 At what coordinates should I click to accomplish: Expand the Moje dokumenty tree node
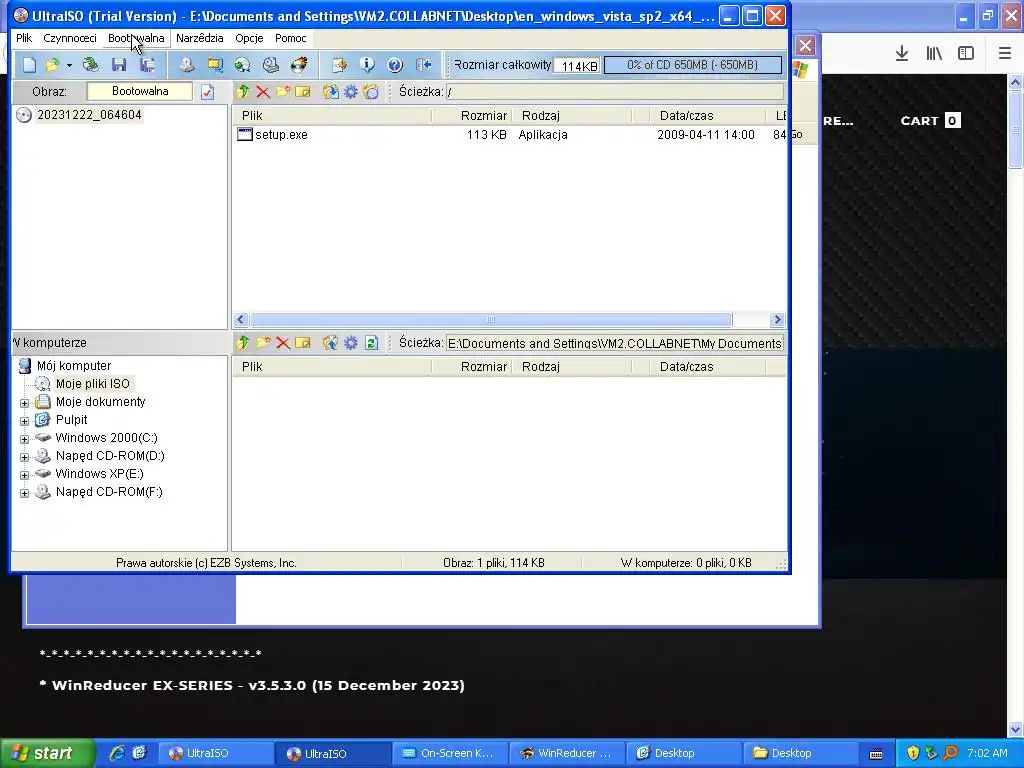24,403
